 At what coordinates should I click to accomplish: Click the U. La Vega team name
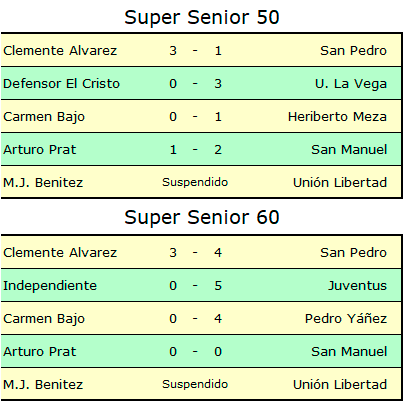point(351,84)
